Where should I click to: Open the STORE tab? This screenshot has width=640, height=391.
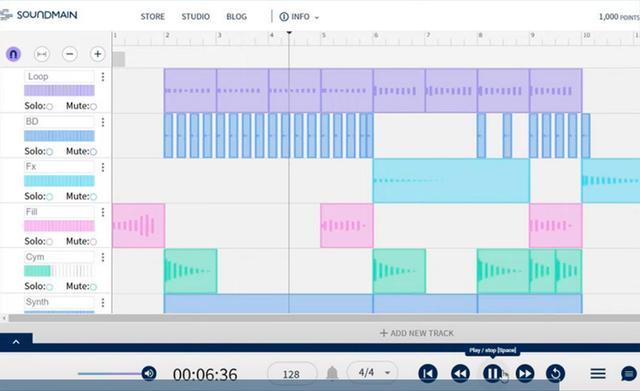pyautogui.click(x=153, y=17)
